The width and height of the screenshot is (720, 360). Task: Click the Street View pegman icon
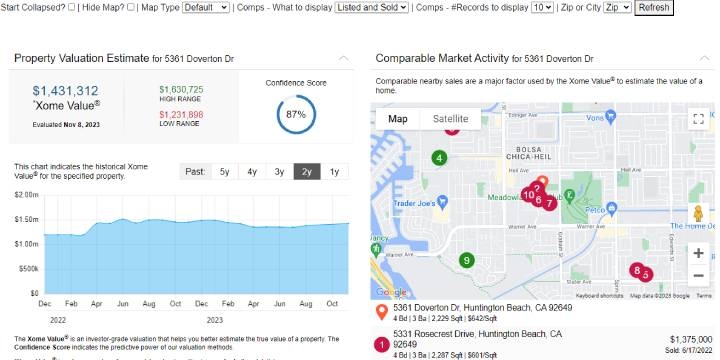[698, 214]
